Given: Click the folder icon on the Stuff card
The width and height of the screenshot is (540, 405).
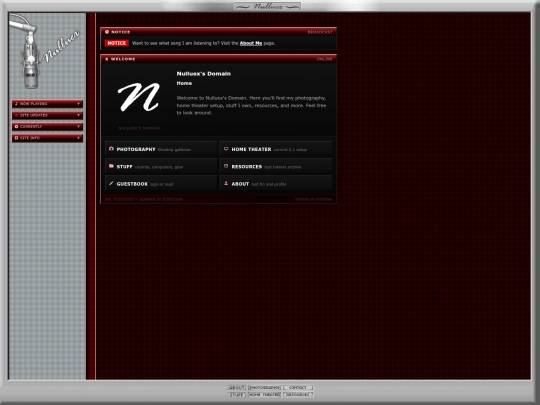Looking at the screenshot, I should [x=111, y=166].
